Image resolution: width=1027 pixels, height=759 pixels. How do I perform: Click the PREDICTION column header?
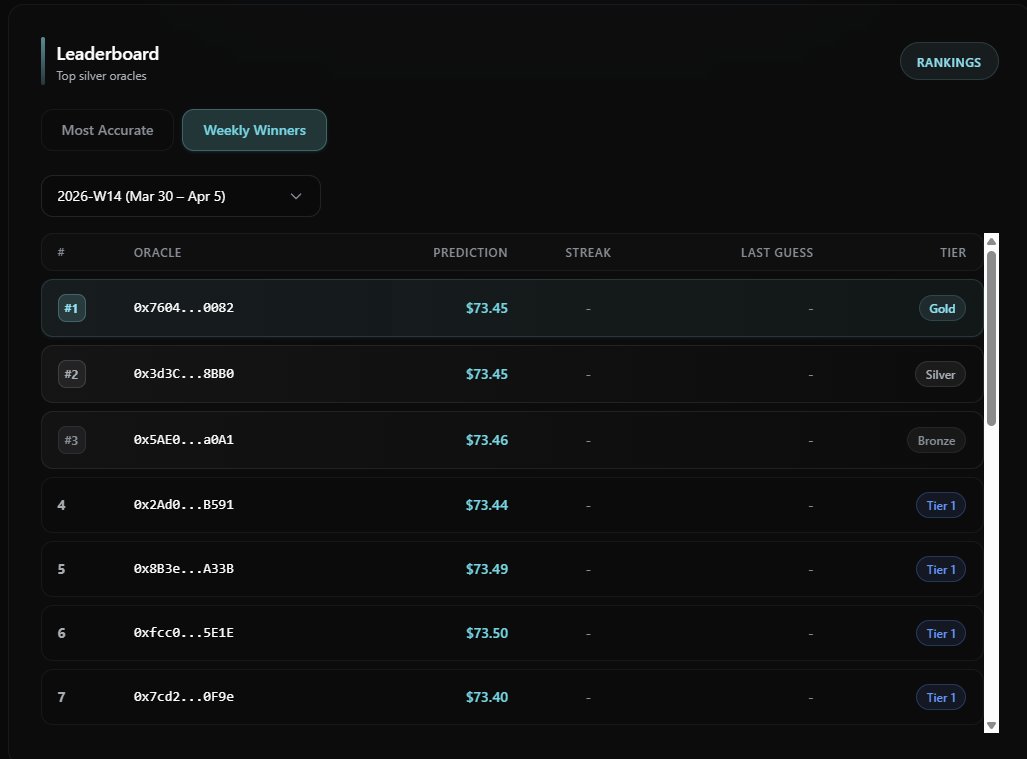click(470, 253)
